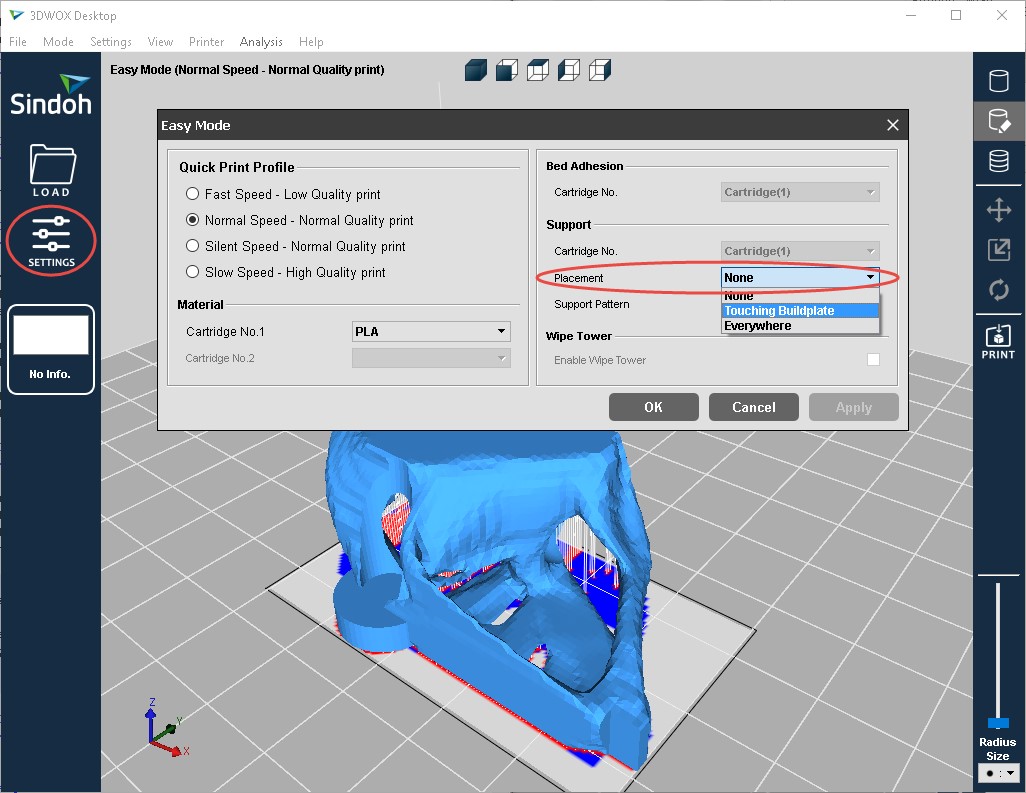Open the View menu
Viewport: 1026px width, 793px height.
160,42
